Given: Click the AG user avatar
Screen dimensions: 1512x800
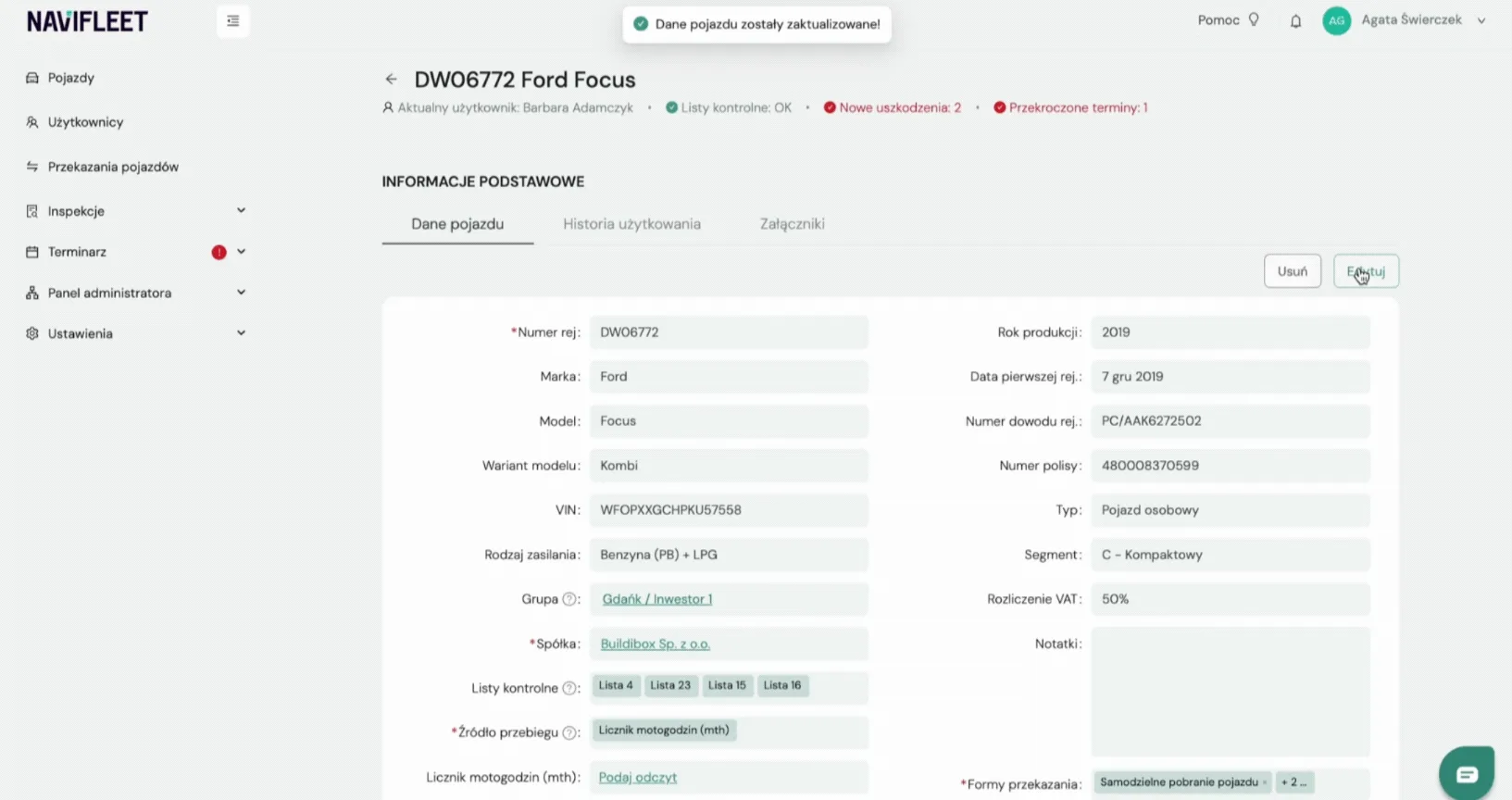Looking at the screenshot, I should (1336, 20).
